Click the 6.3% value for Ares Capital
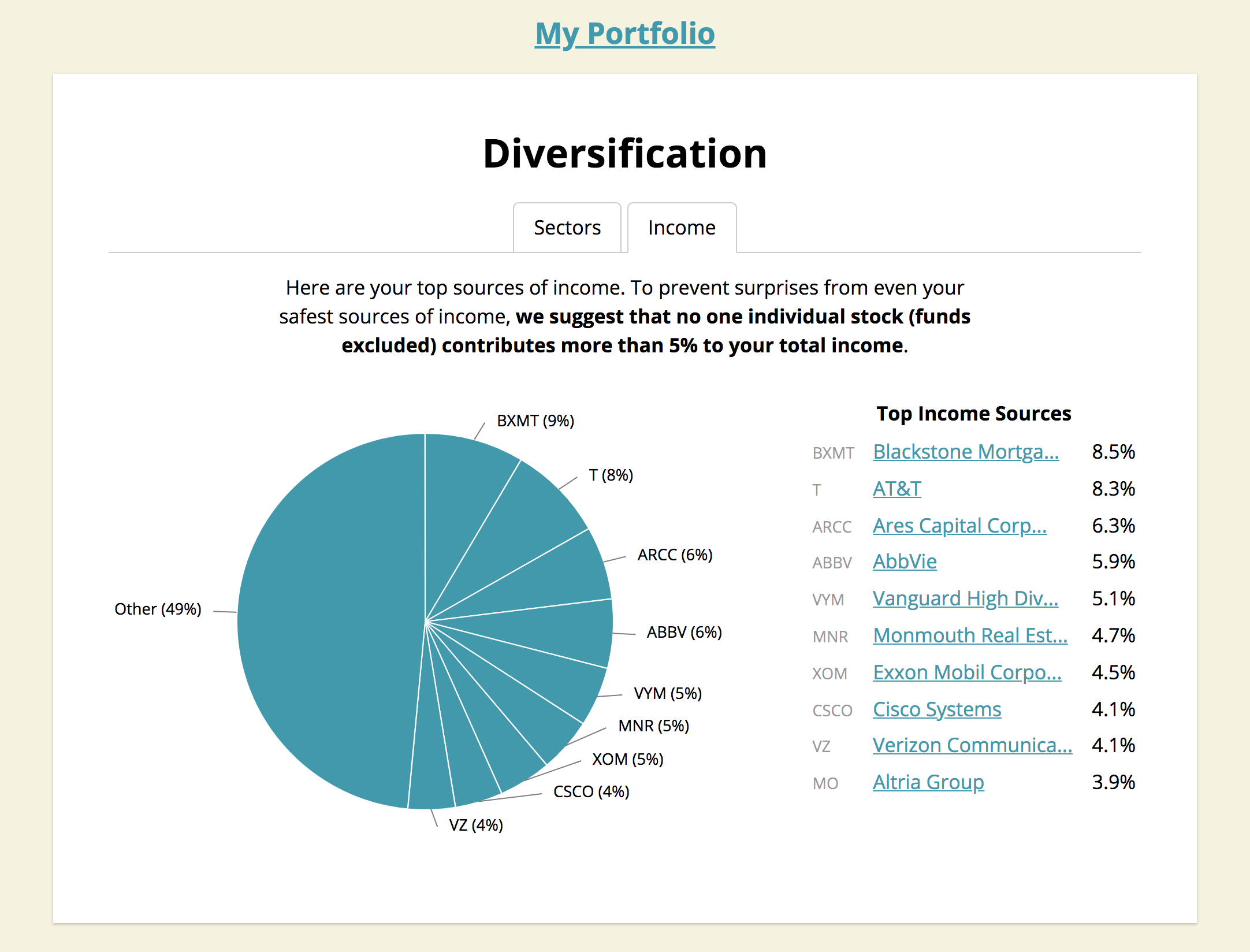The width and height of the screenshot is (1250, 952). tap(1113, 526)
